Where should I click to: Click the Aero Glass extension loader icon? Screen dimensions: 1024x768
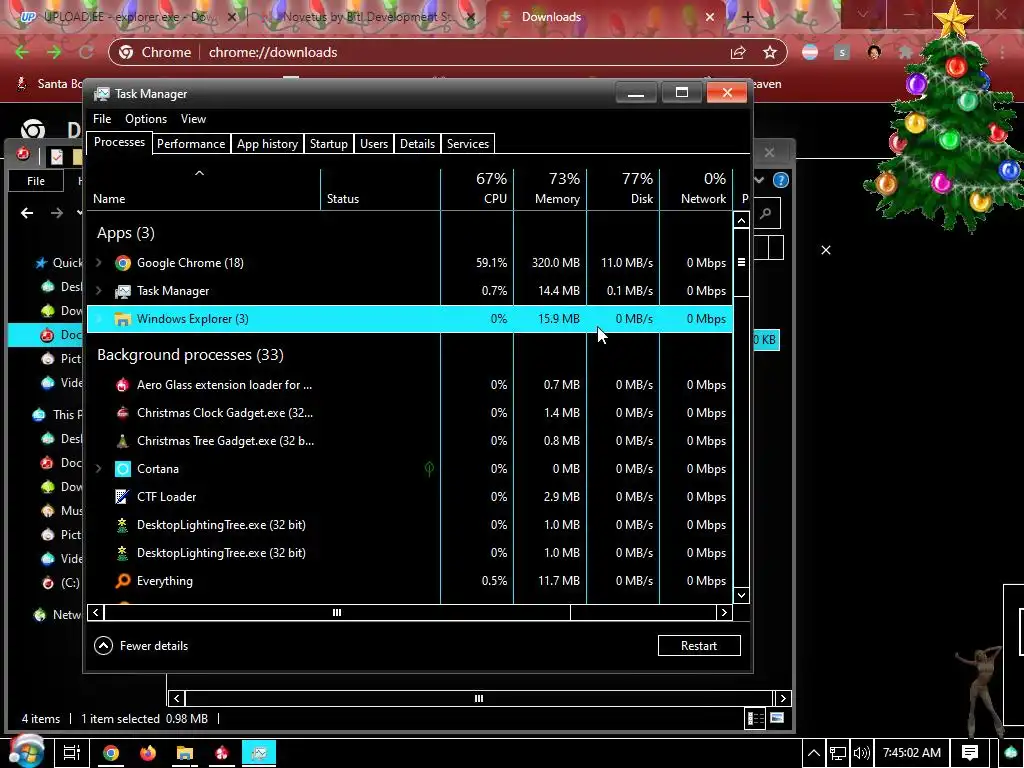click(x=122, y=385)
